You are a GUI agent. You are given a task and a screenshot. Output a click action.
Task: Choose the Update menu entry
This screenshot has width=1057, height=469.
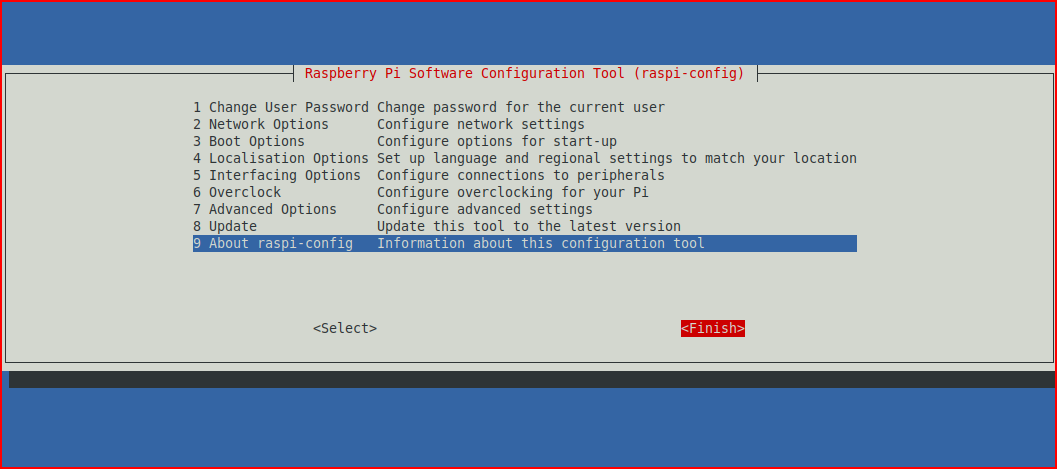click(524, 226)
